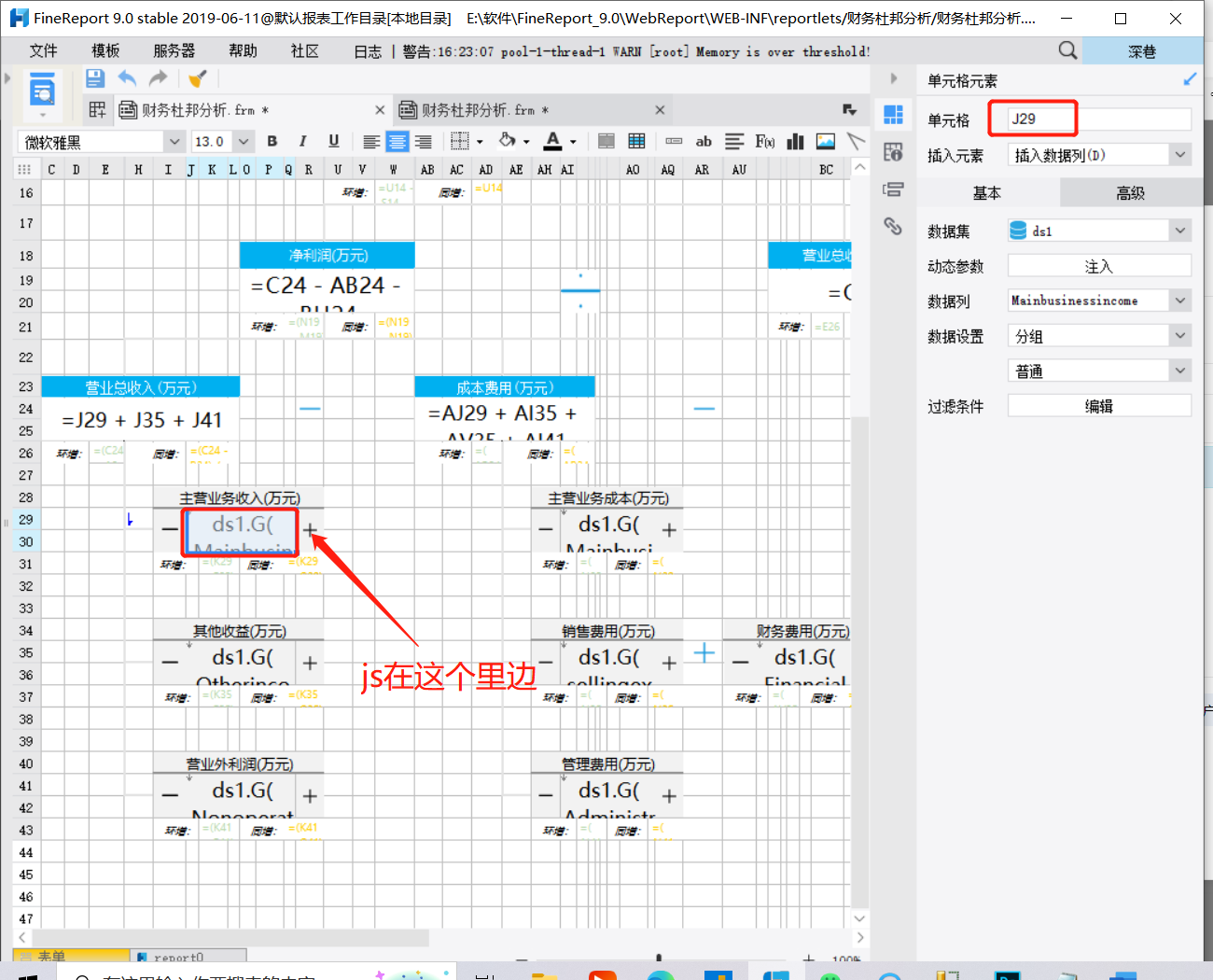Click the search magnifier icon
The height and width of the screenshot is (980, 1213).
pos(1067,50)
